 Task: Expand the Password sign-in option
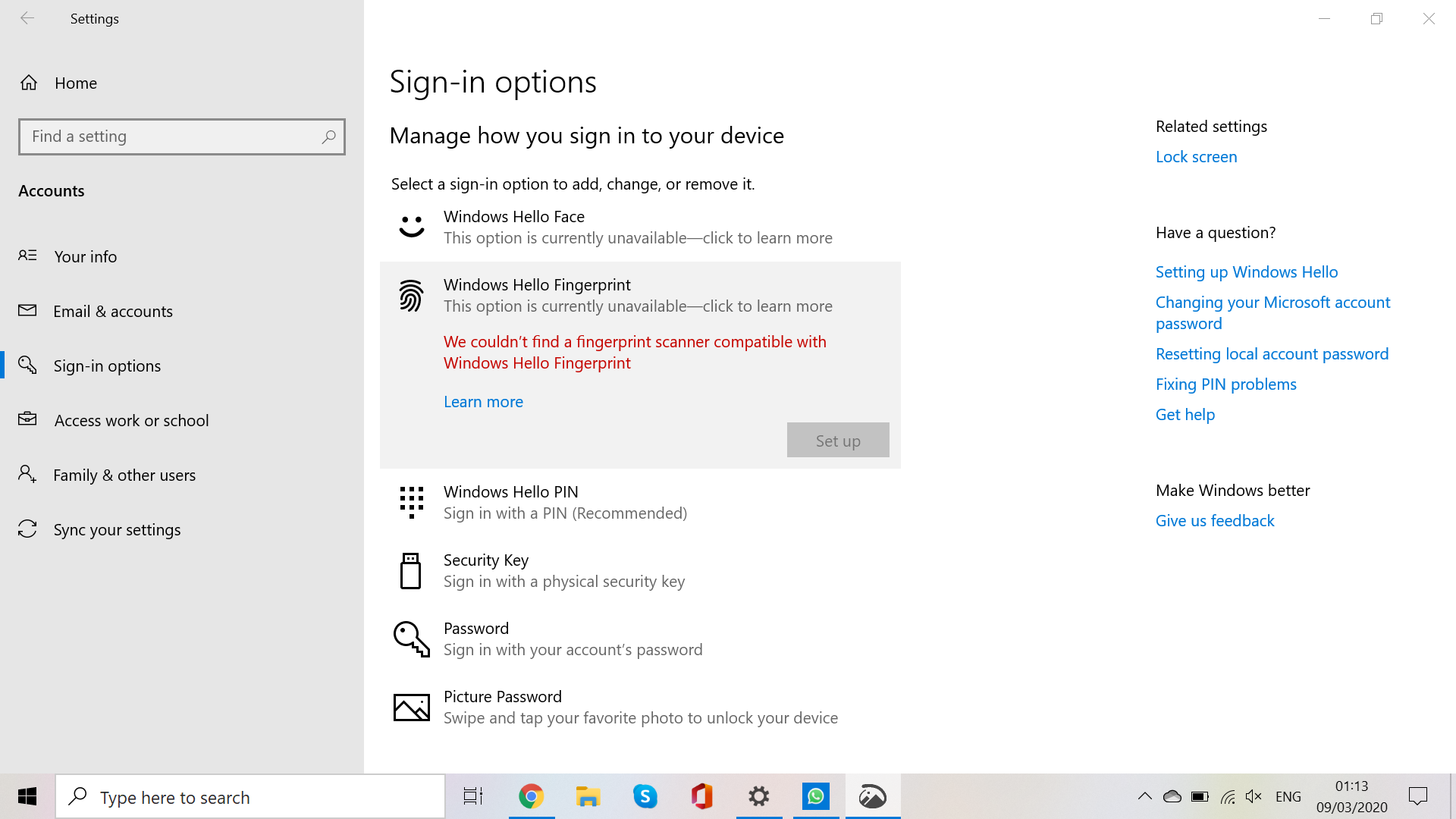coord(640,639)
